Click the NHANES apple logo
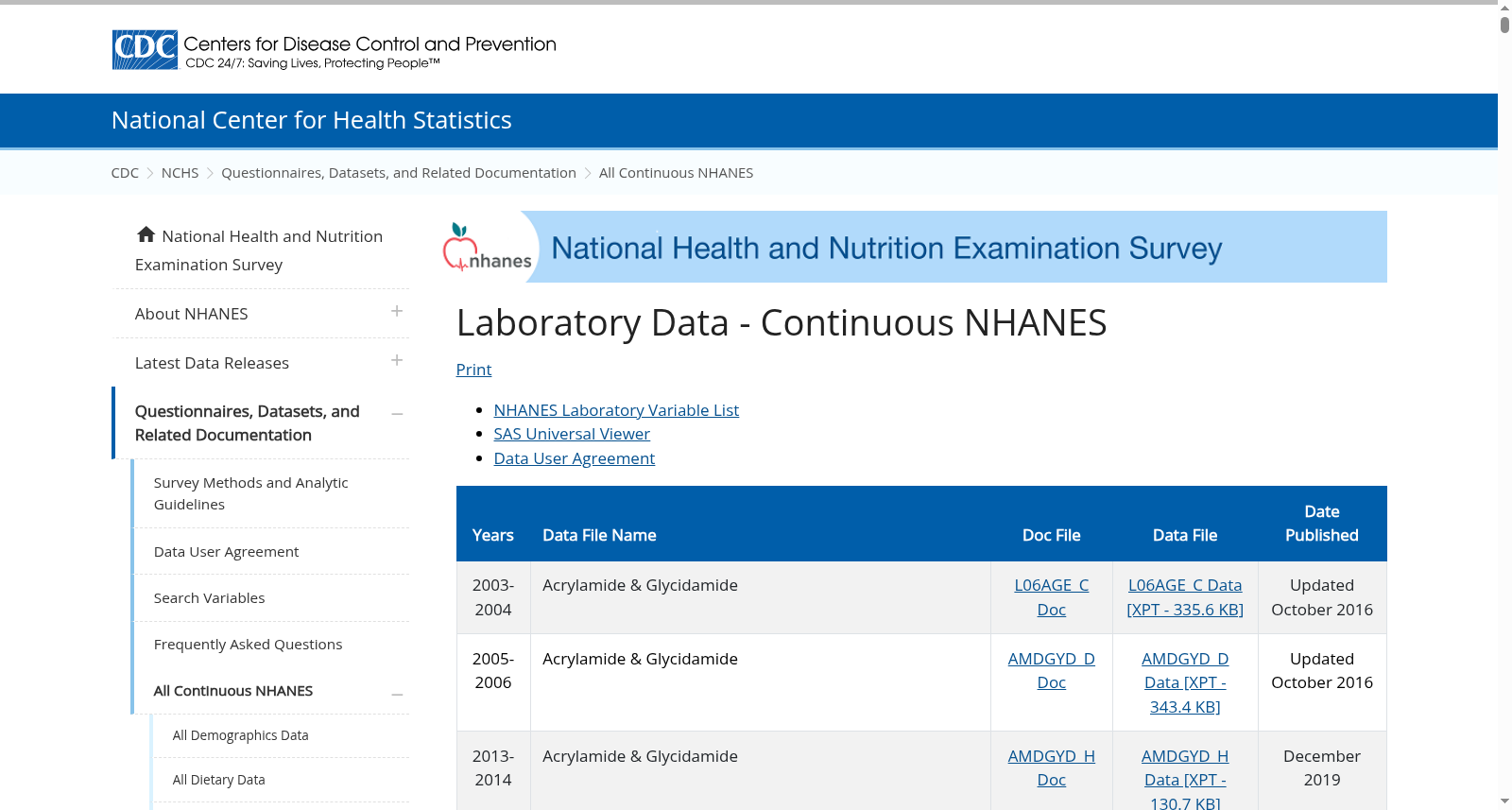 (488, 248)
